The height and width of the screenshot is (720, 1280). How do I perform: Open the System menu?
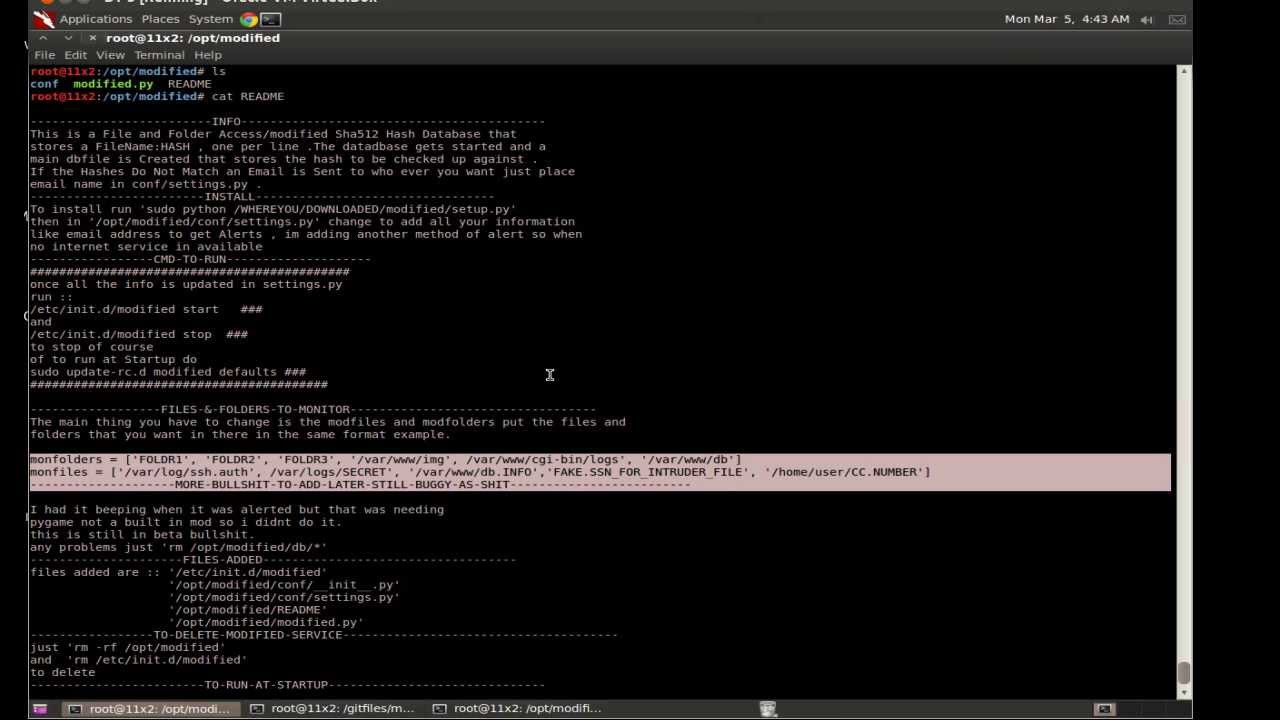point(211,19)
